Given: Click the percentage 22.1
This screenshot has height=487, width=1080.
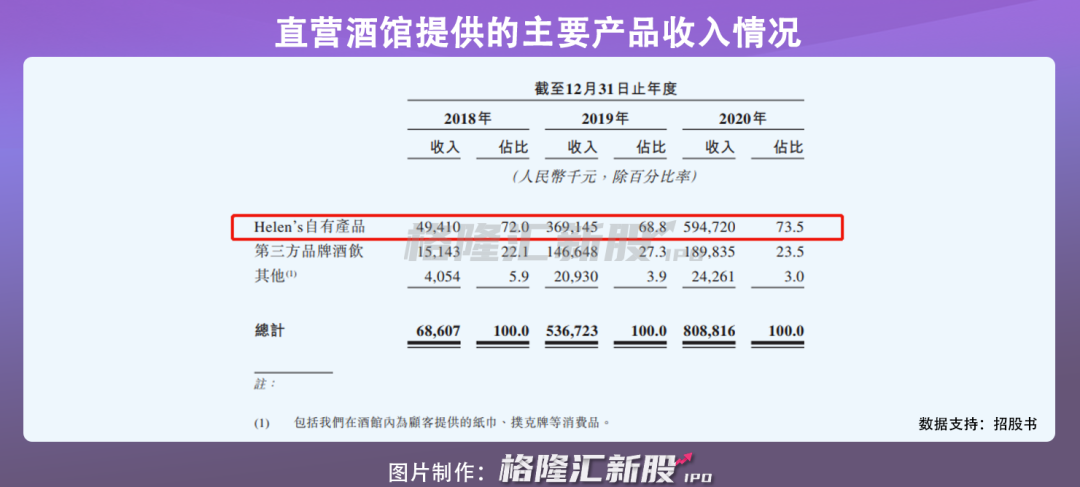Looking at the screenshot, I should 515,252.
